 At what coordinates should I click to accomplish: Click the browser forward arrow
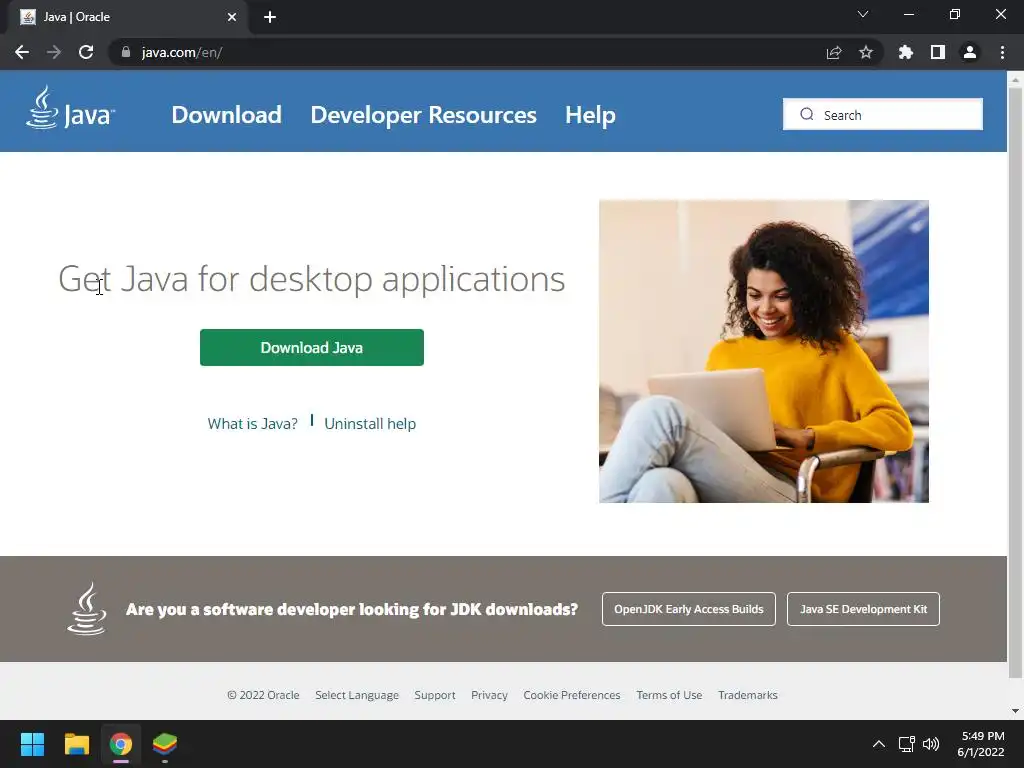point(54,52)
